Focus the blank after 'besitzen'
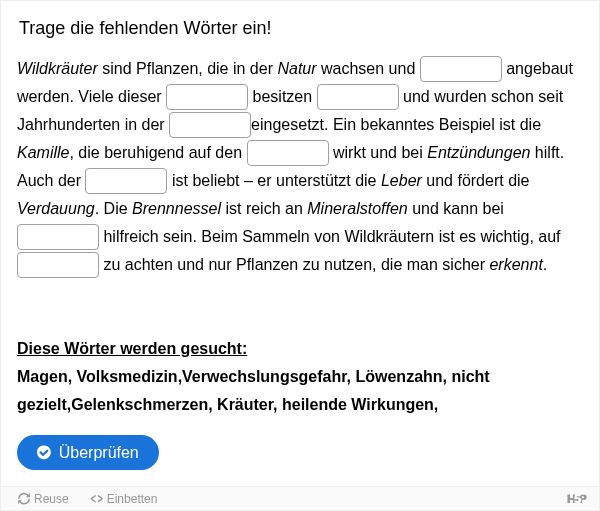The height and width of the screenshot is (511, 600). pos(358,97)
